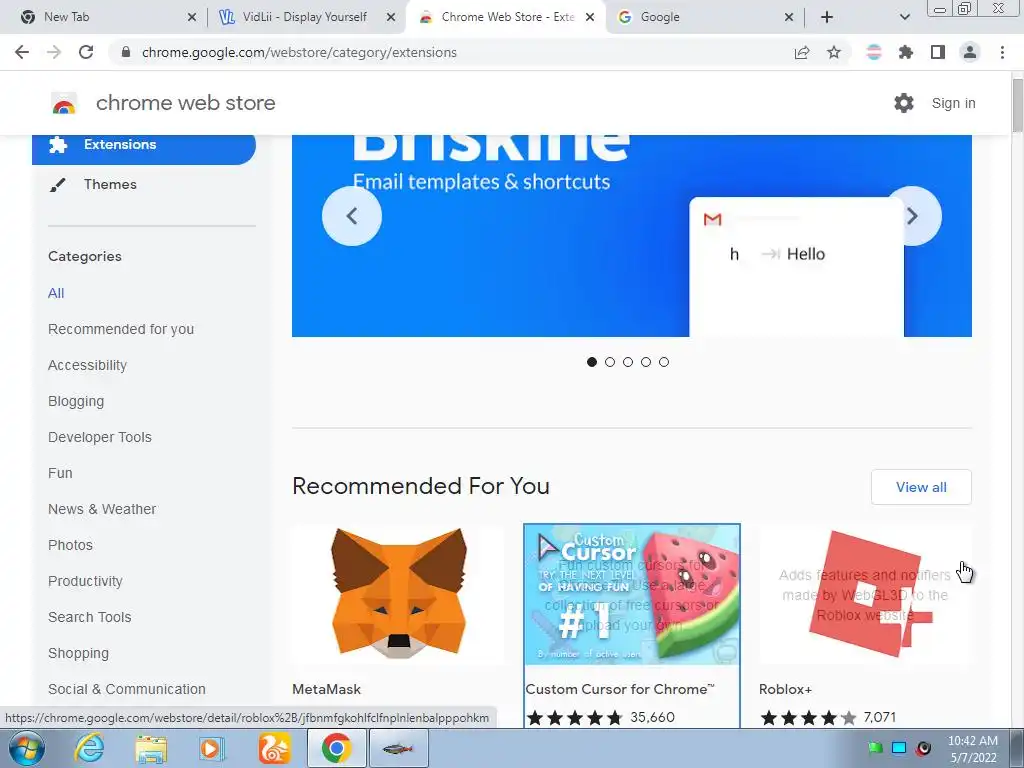Reload the page with the refresh icon
Image resolution: width=1024 pixels, height=768 pixels.
point(86,52)
